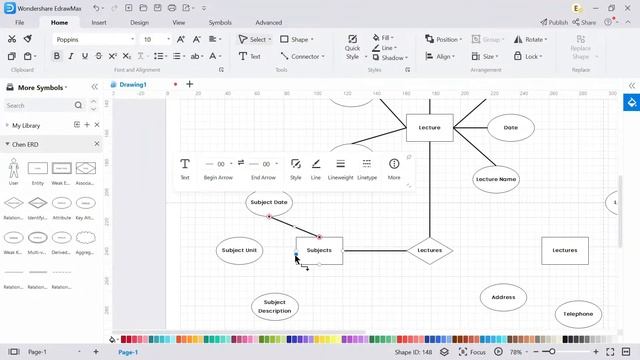640x360 pixels.
Task: Select the Format Painter icon
Action: (28, 39)
